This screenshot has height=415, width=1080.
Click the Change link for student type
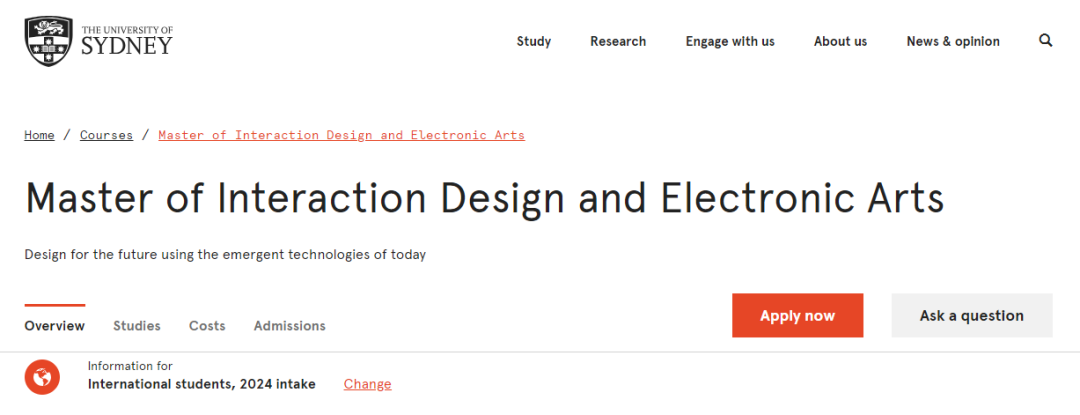coord(367,384)
